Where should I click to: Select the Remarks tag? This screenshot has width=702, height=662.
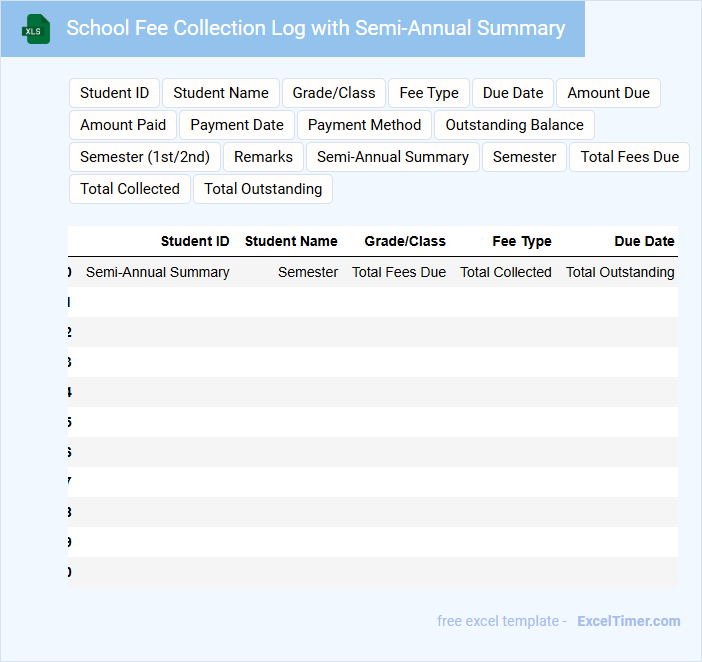[263, 157]
